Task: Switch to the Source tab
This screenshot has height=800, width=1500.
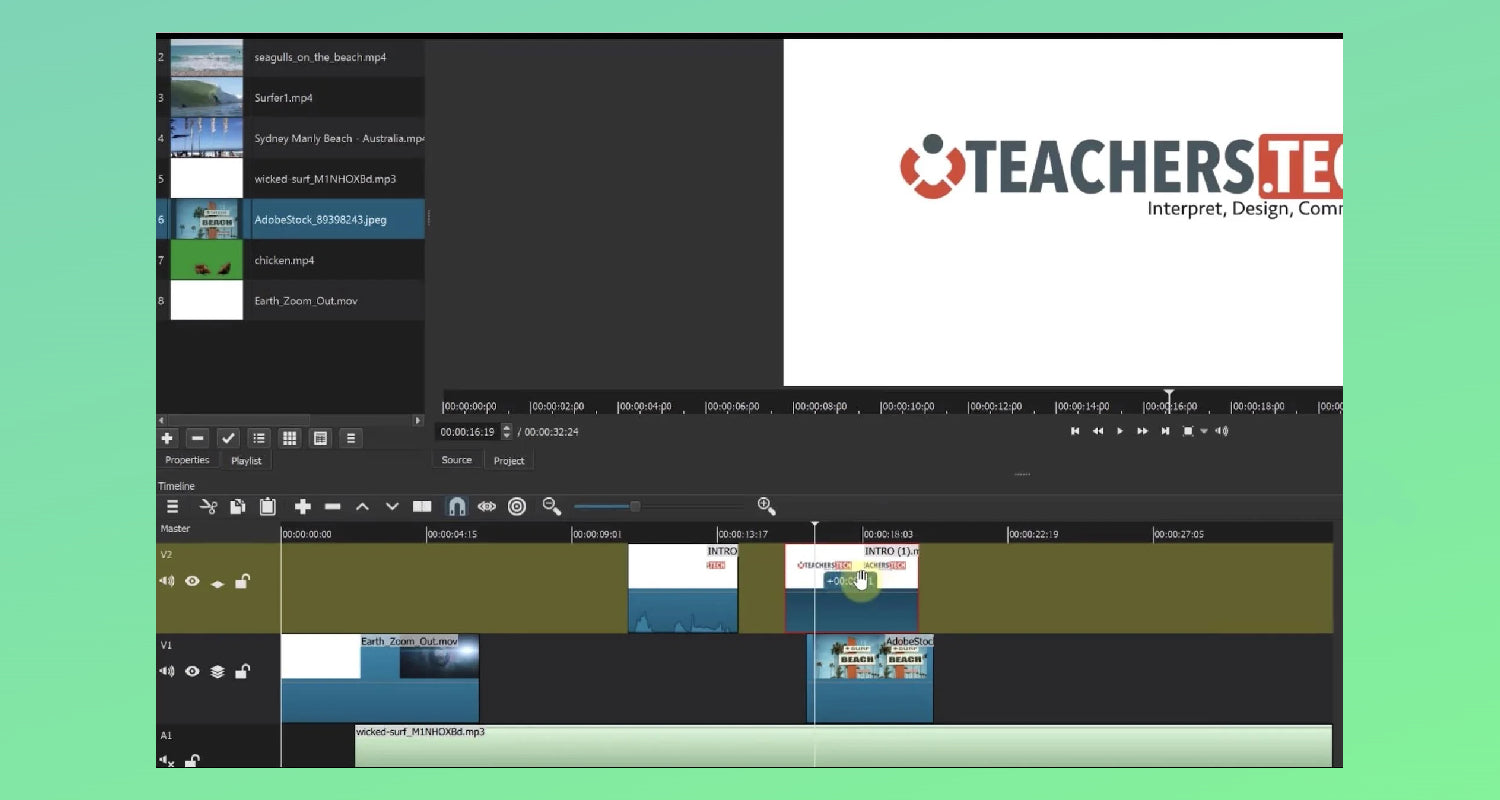Action: point(457,460)
